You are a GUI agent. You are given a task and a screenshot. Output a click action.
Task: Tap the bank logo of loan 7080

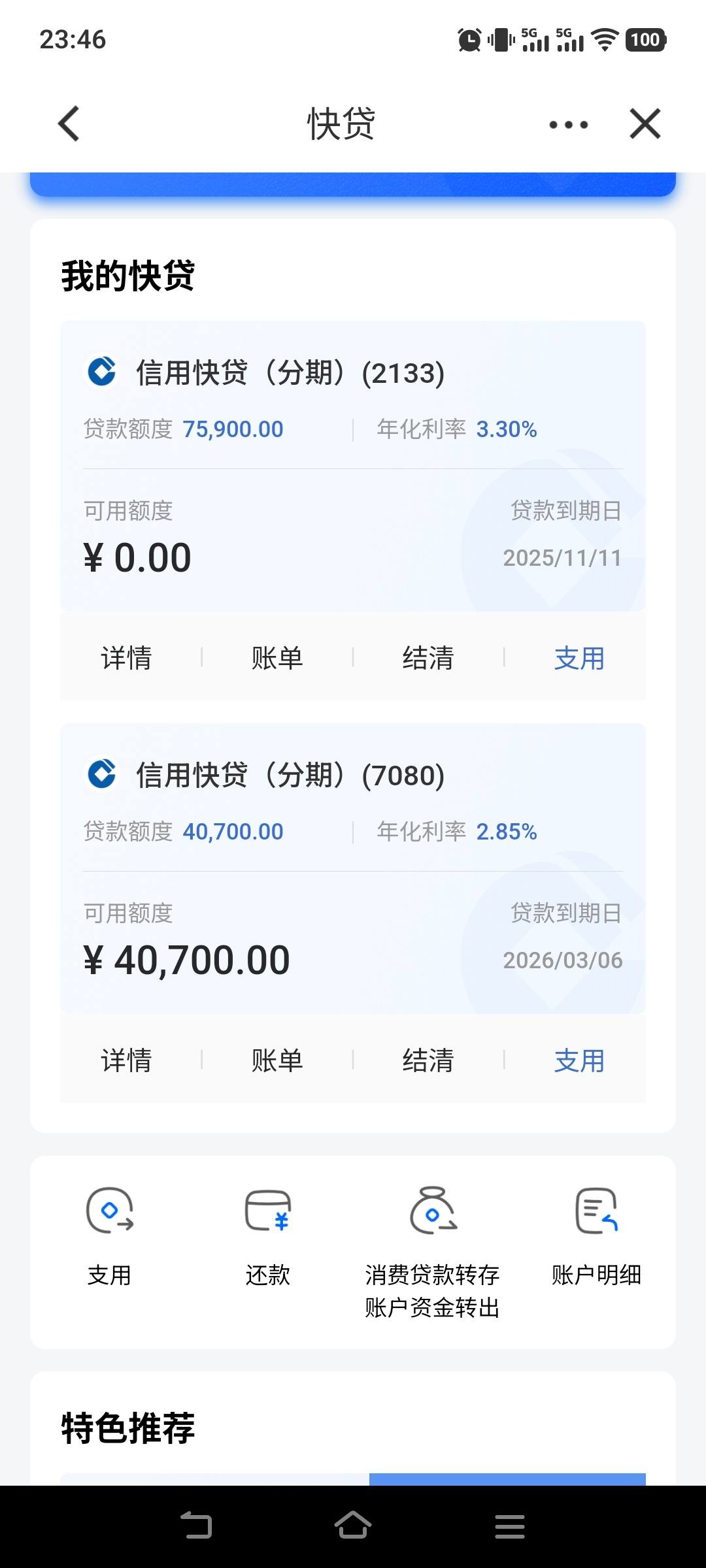click(102, 774)
